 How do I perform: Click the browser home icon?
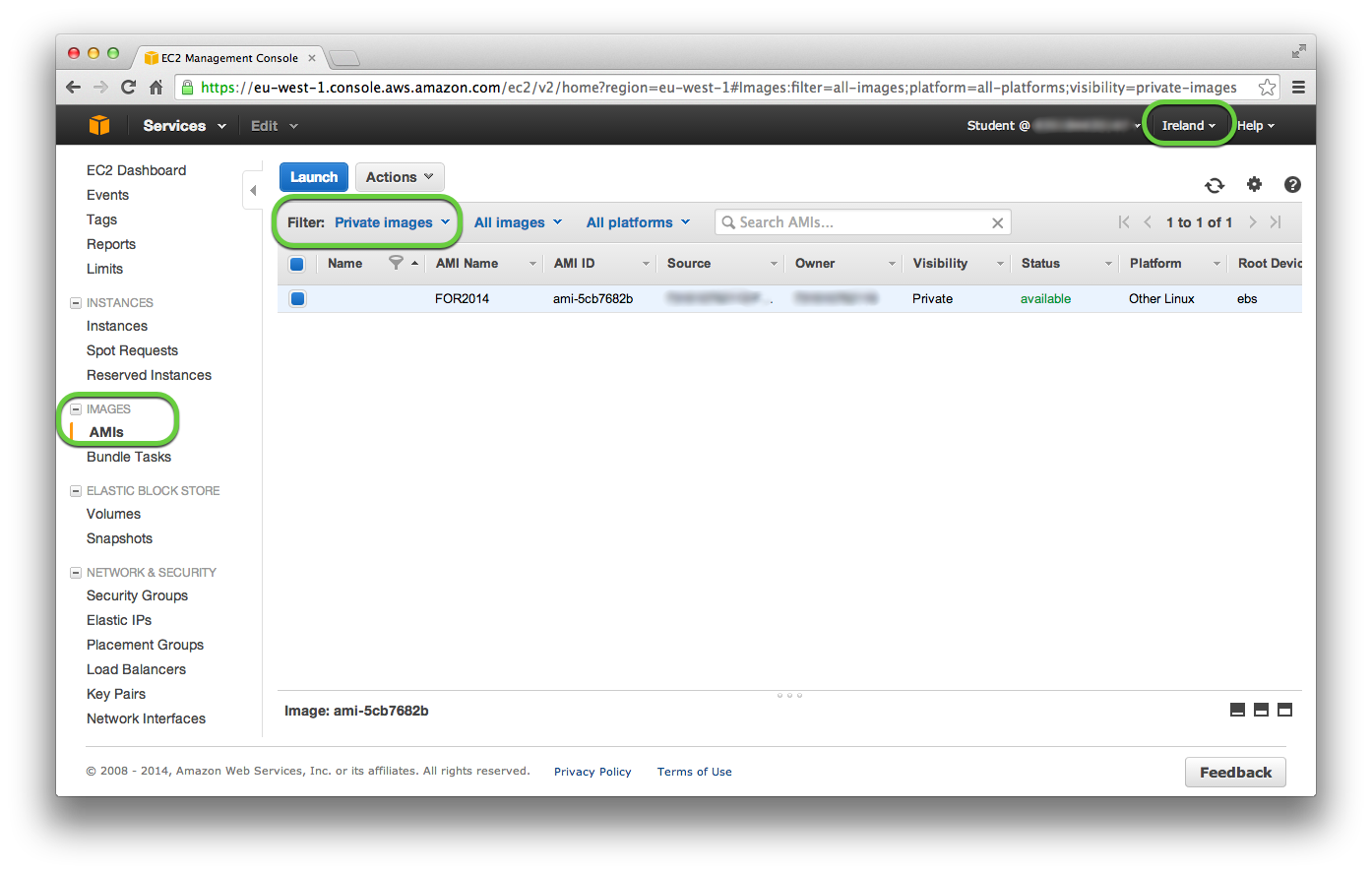tap(156, 87)
